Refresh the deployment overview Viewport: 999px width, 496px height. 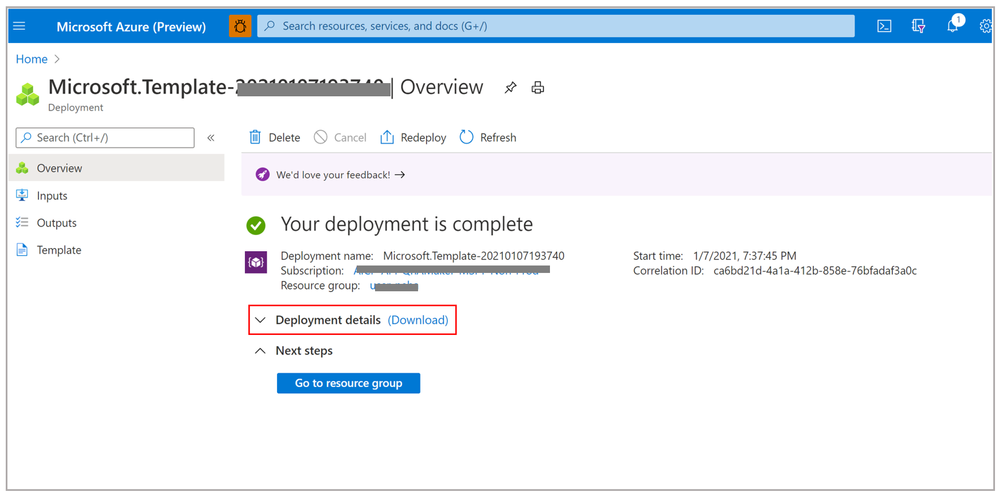point(488,138)
